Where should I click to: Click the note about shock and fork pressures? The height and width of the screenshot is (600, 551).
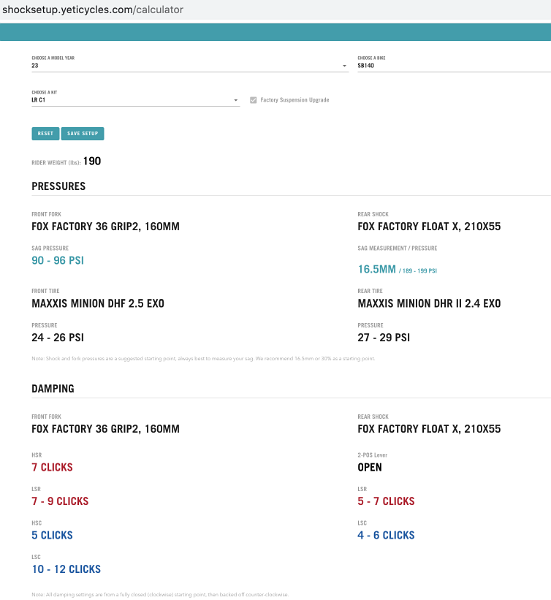(x=203, y=359)
